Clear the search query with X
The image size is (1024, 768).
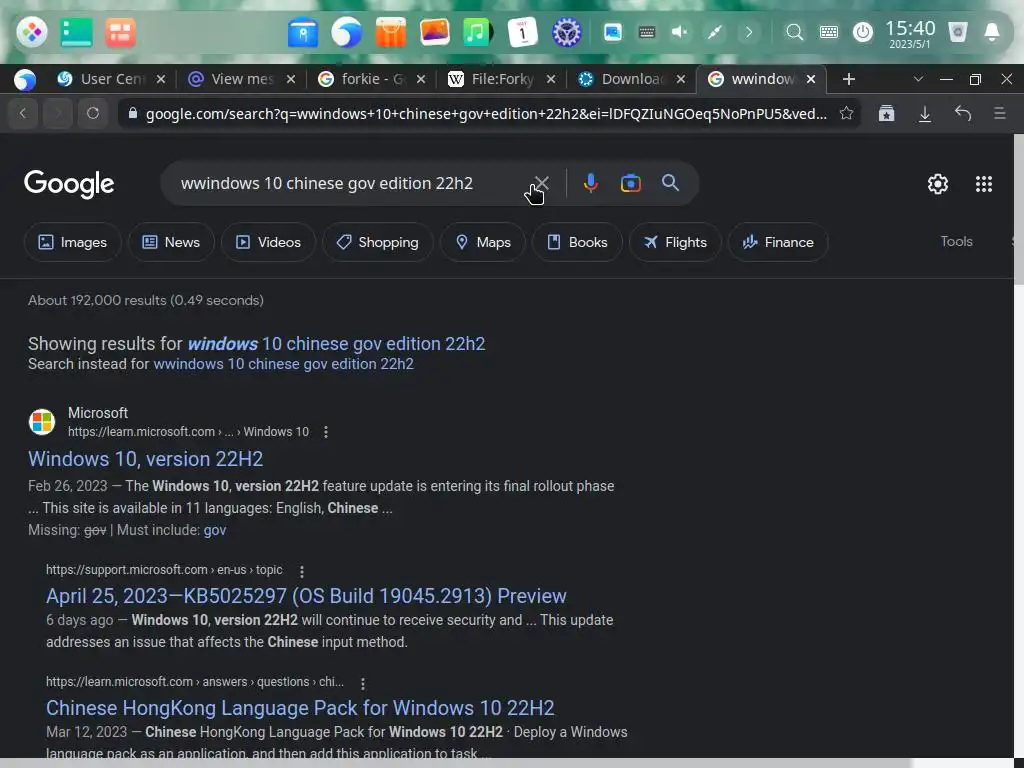541,183
